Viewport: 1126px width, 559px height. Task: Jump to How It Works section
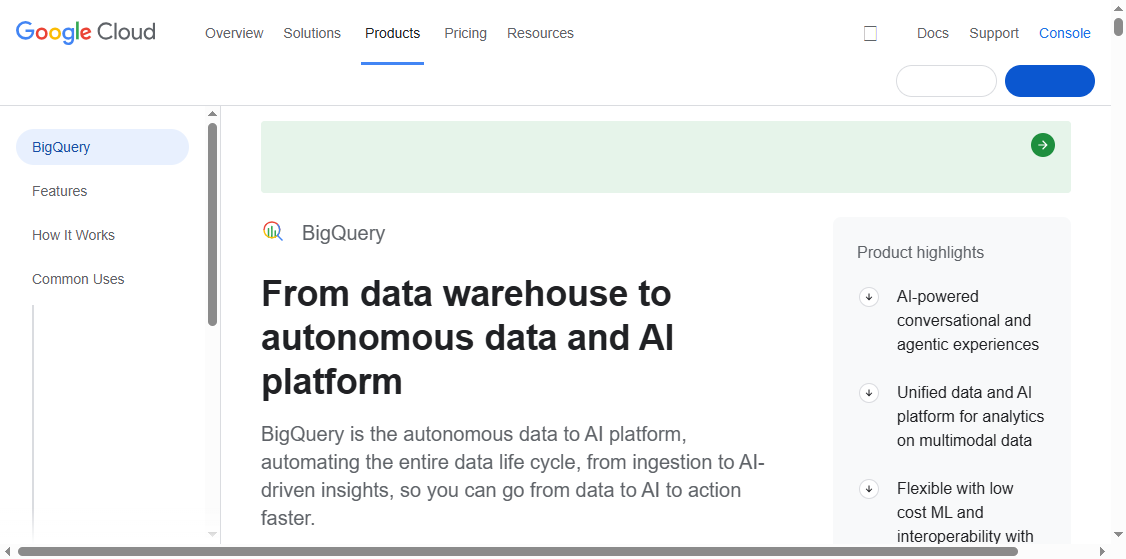point(73,235)
